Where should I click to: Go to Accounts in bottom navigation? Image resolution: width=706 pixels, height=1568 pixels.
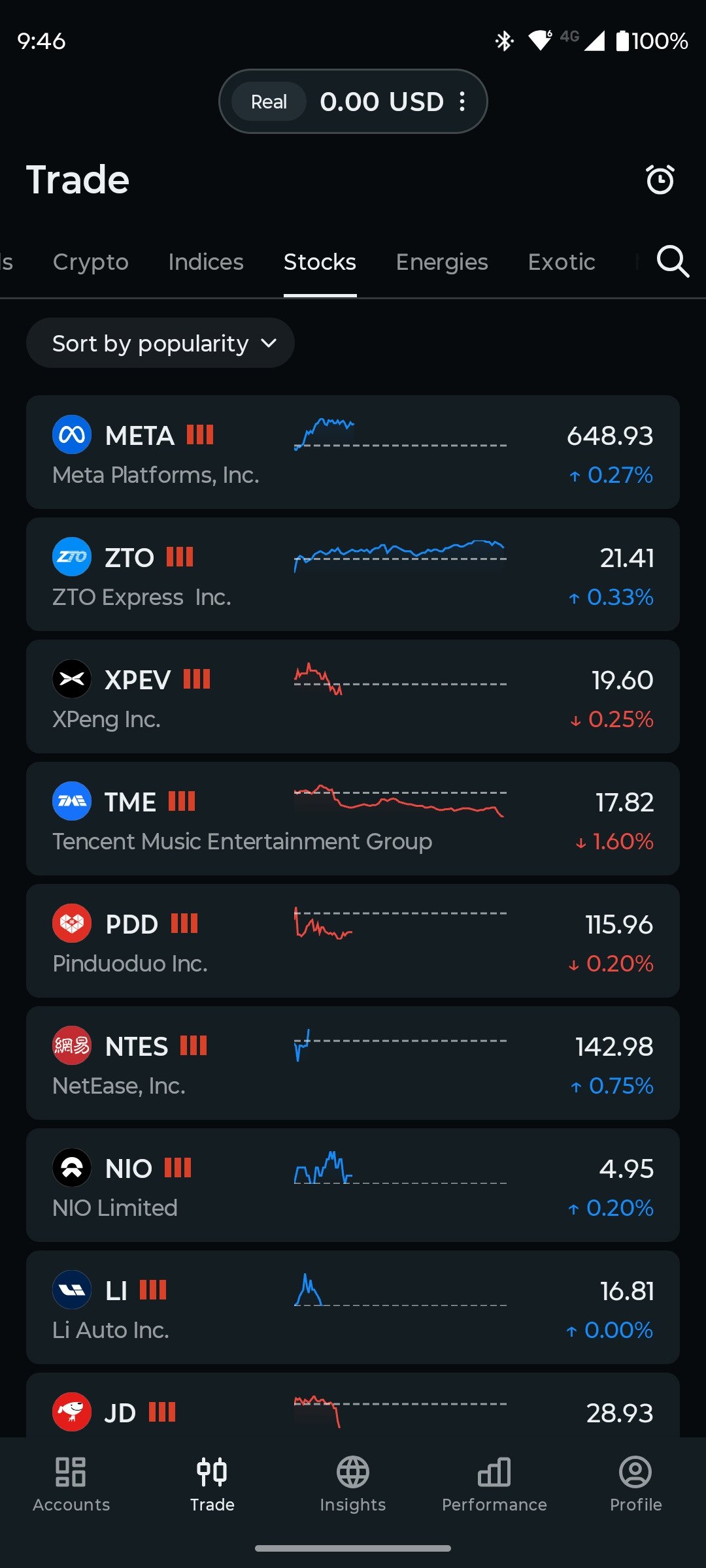pyautogui.click(x=71, y=1484)
